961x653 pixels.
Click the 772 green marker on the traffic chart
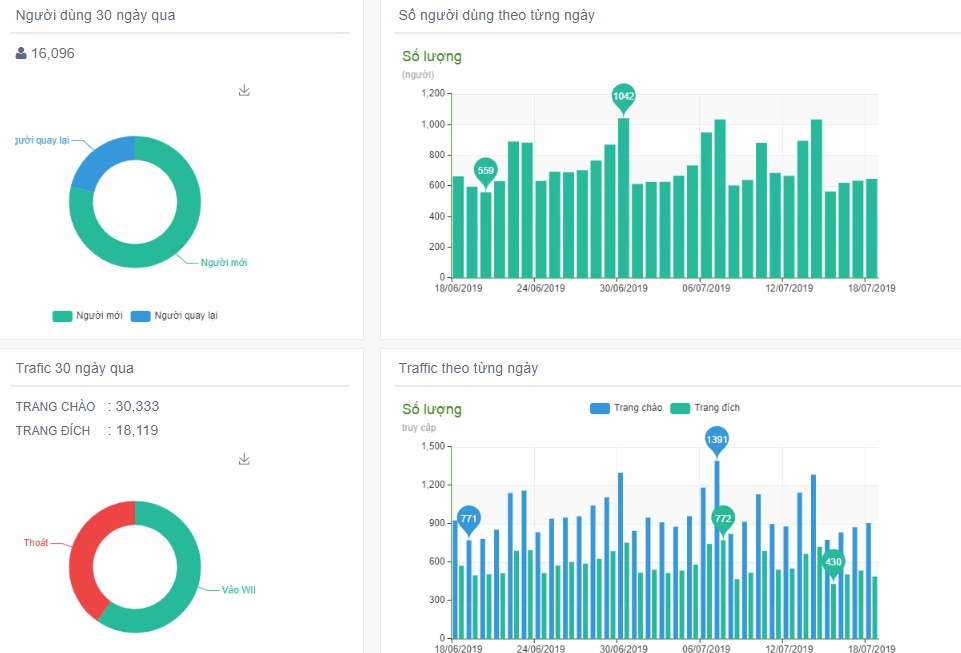[x=724, y=519]
